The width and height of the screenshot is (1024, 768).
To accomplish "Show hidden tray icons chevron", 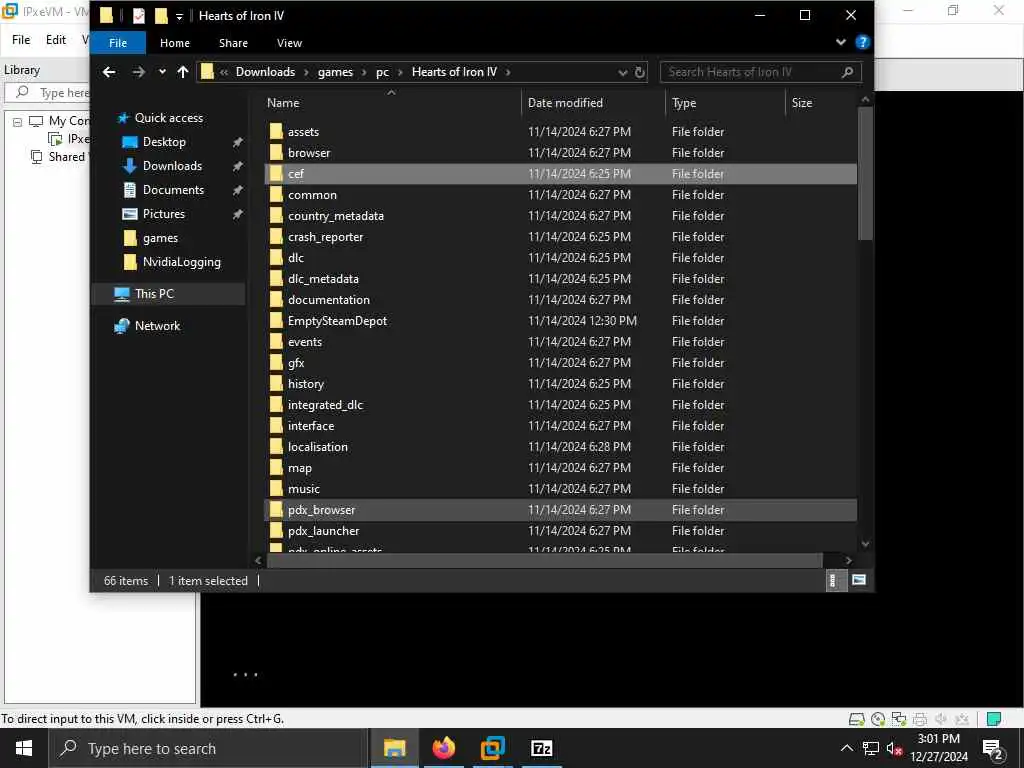I will [x=846, y=748].
